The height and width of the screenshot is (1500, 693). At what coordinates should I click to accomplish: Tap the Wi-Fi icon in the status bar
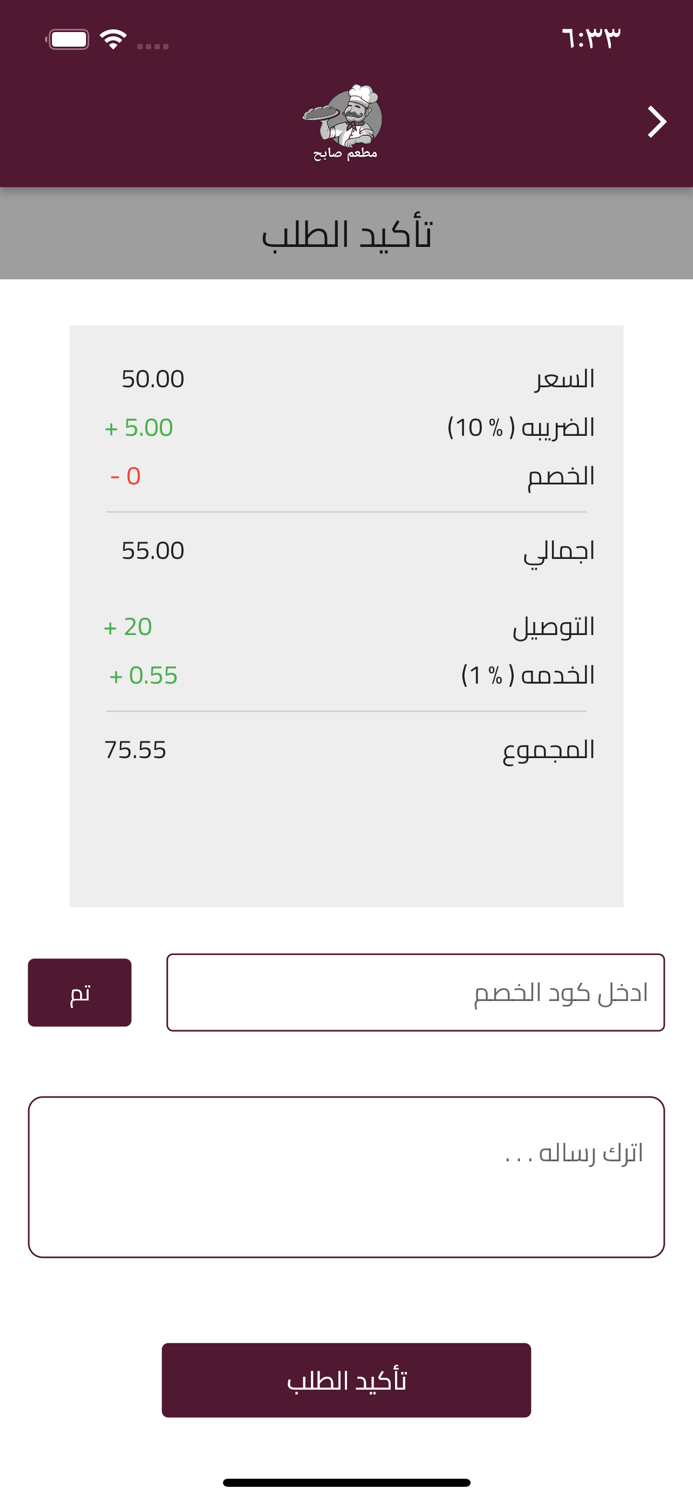point(114,41)
